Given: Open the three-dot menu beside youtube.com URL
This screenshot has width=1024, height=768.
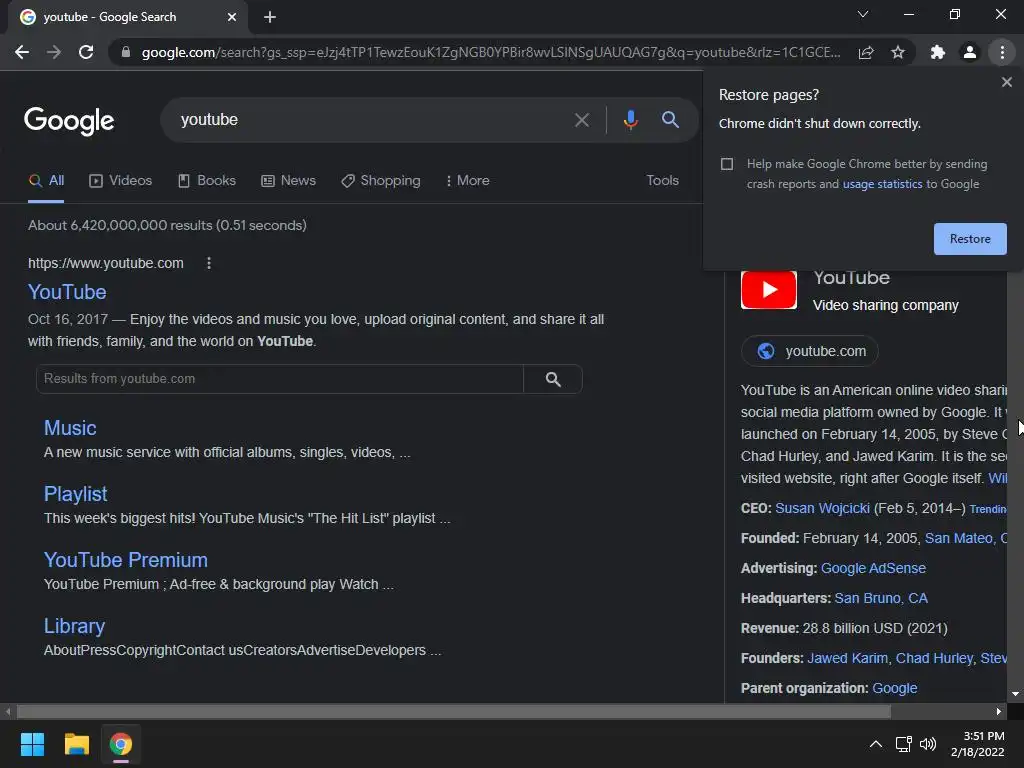Looking at the screenshot, I should point(209,263).
